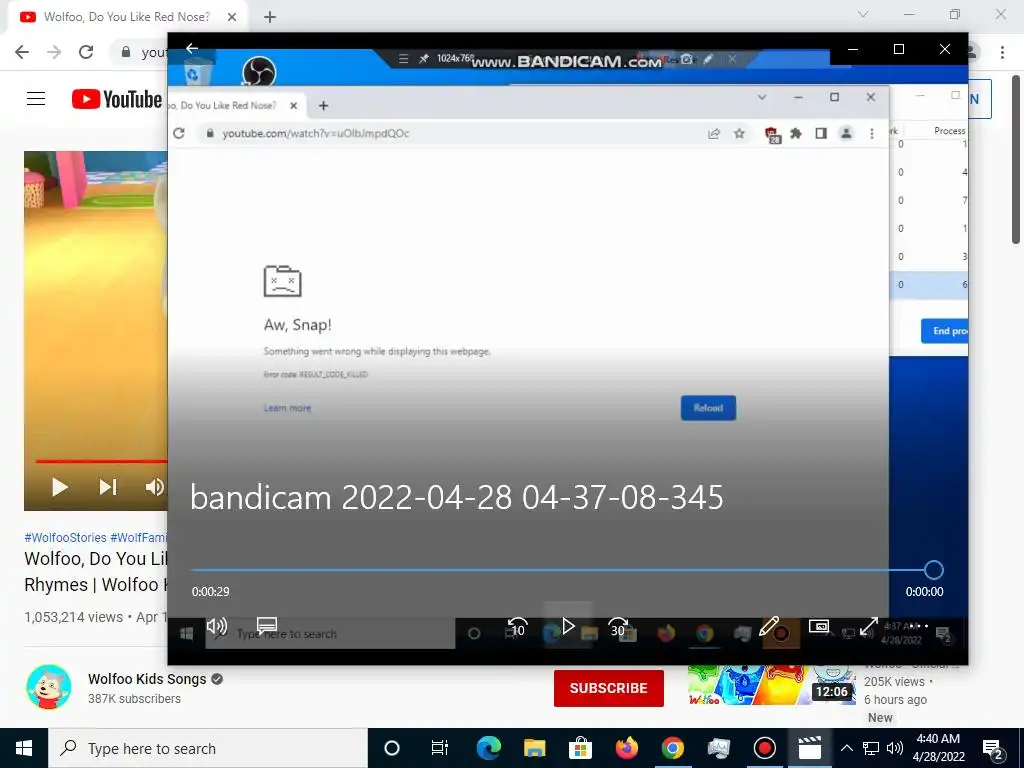The width and height of the screenshot is (1024, 768).
Task: Skip to next YouTube video
Action: tap(108, 487)
